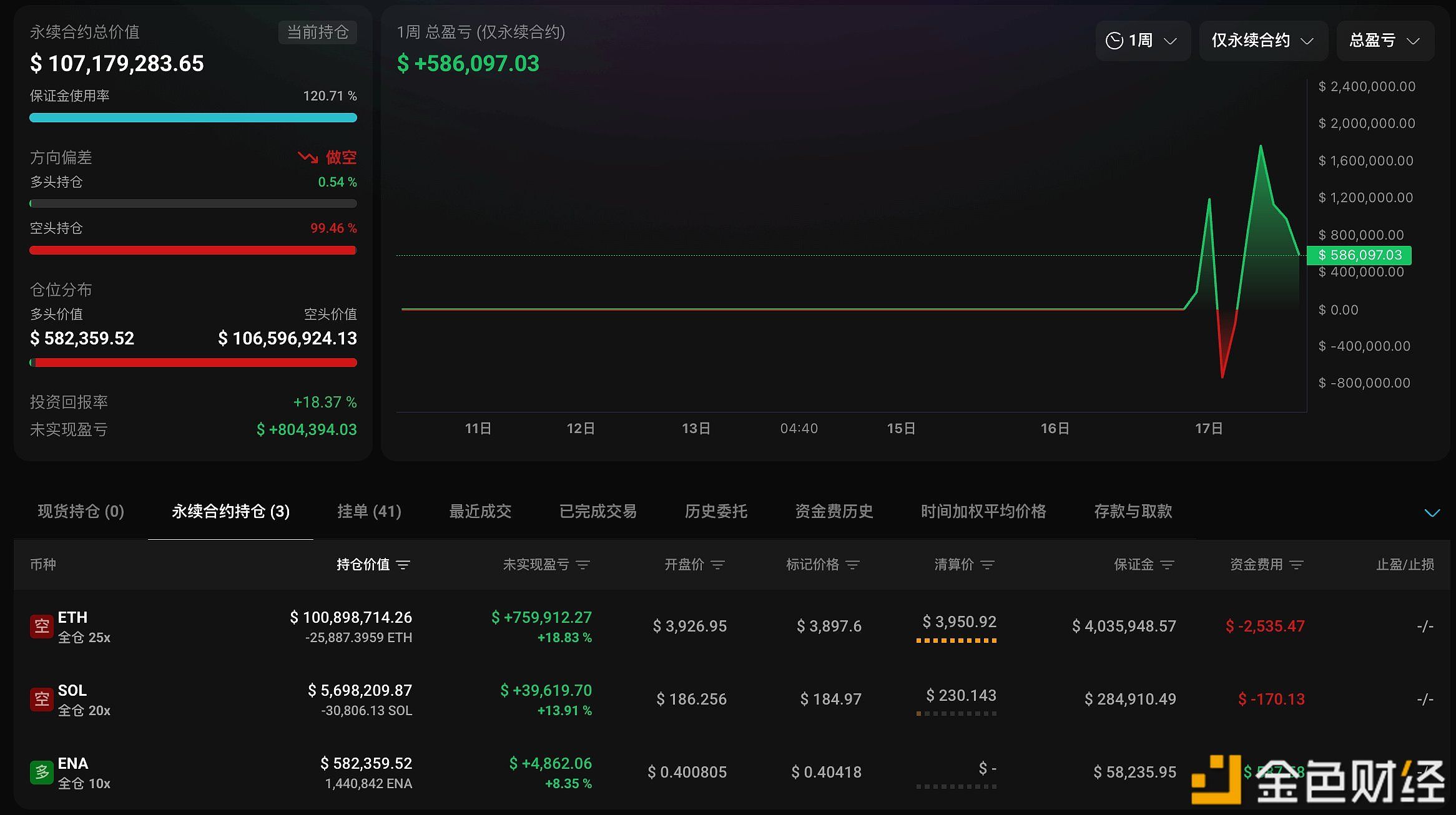This screenshot has height=815, width=1456.
Task: Click the filter icon next to 未实现盈亏
Action: coord(583,565)
